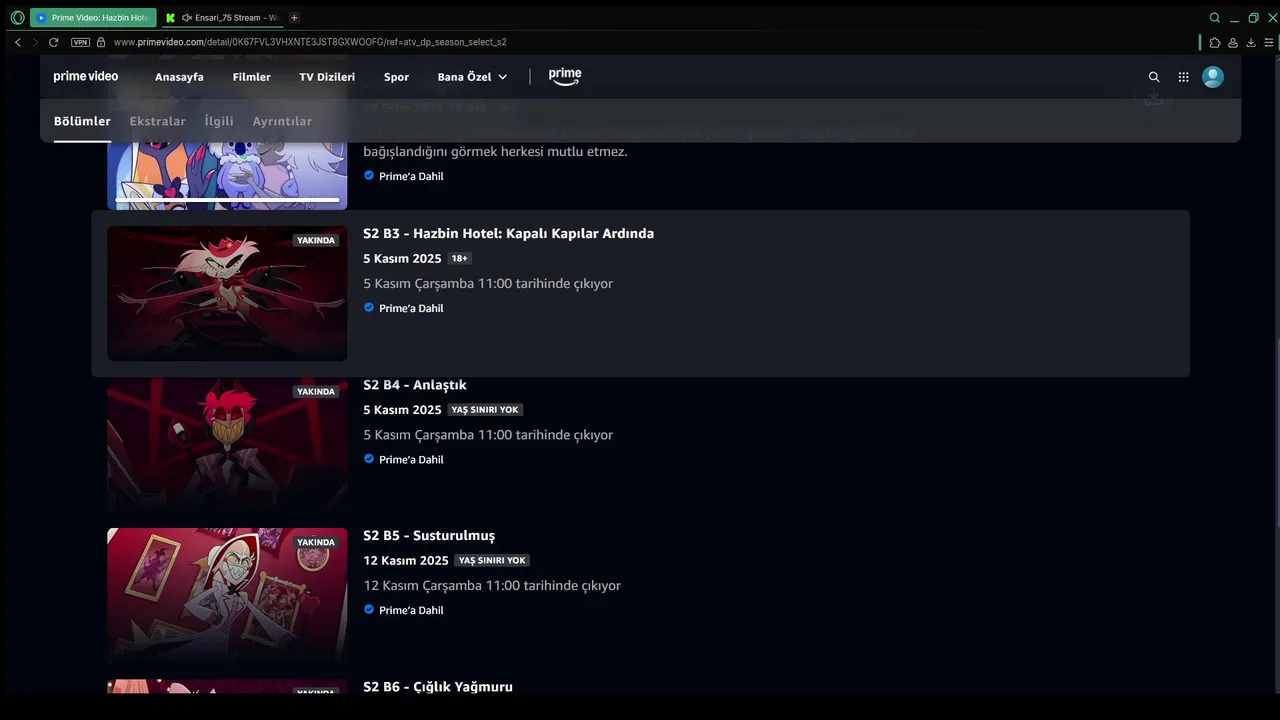Screen dimensions: 1280x720
Task: Click title S2 B4 - Anlaştık
Action: click(415, 385)
